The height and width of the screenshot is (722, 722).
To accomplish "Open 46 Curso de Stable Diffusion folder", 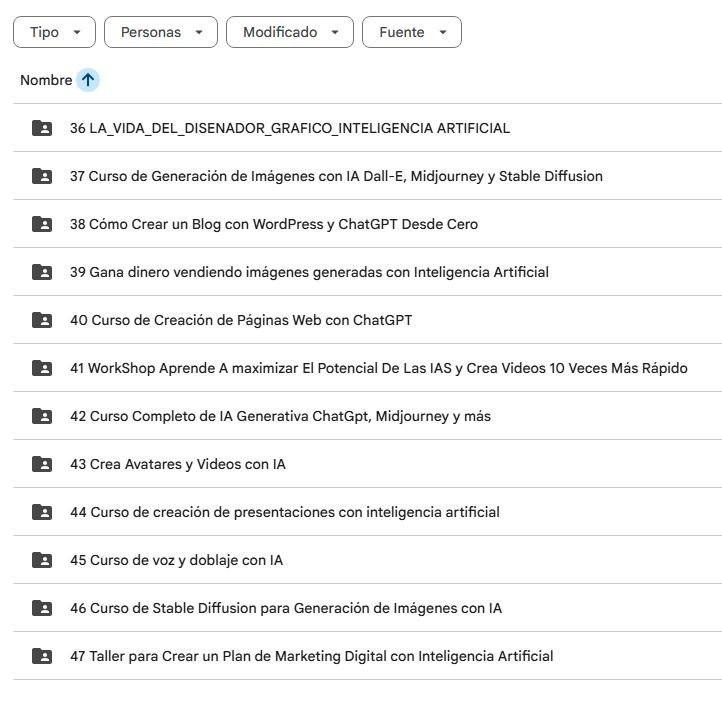I will point(367,608).
